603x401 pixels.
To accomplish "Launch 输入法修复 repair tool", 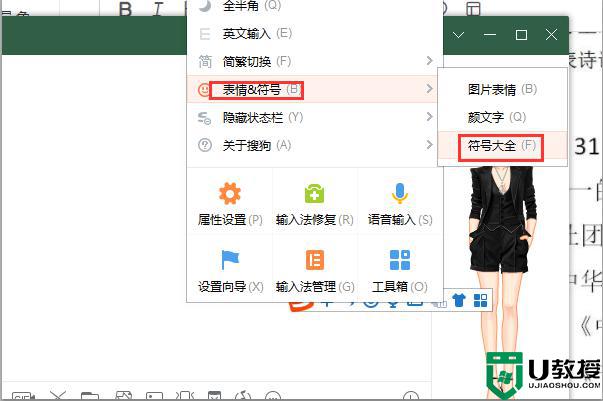I will [x=315, y=193].
